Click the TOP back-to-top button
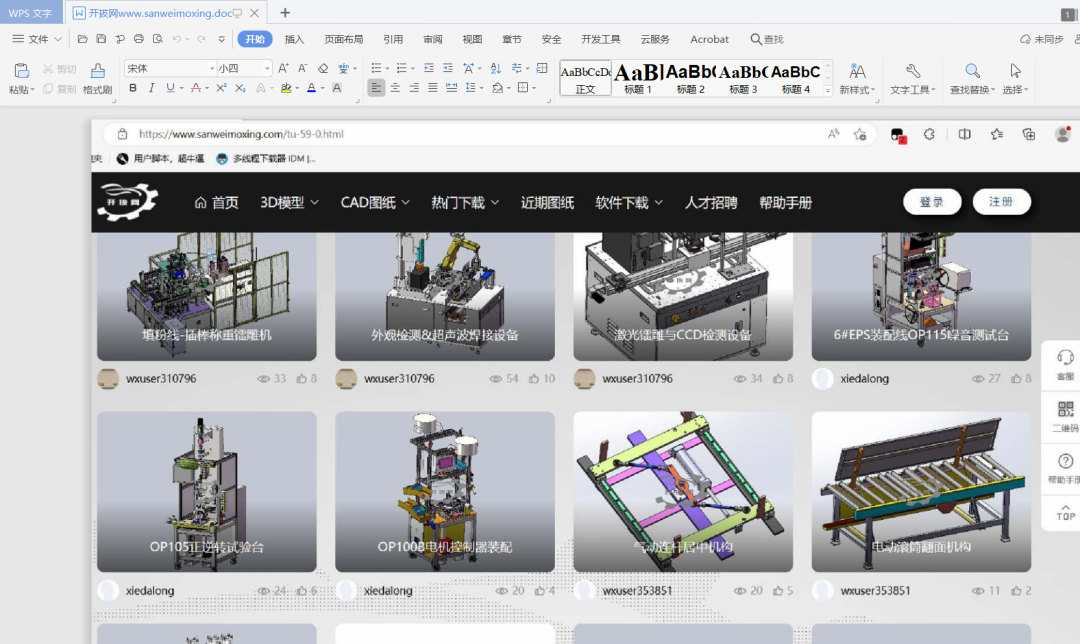The width and height of the screenshot is (1080, 644). 1065,512
